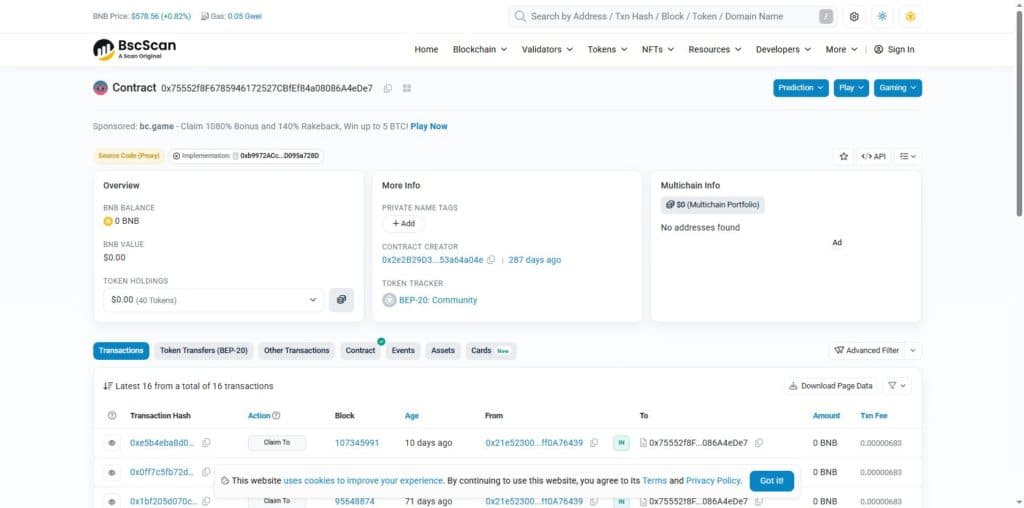
Task: Click Sign In
Action: [894, 50]
